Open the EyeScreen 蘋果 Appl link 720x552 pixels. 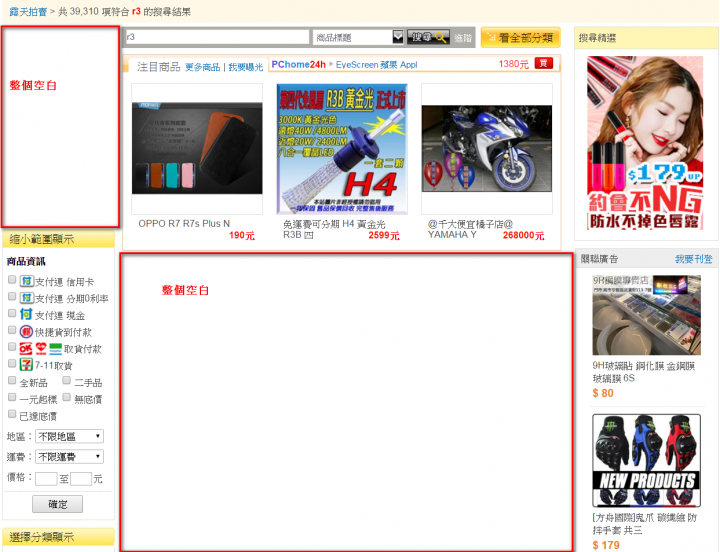(377, 64)
